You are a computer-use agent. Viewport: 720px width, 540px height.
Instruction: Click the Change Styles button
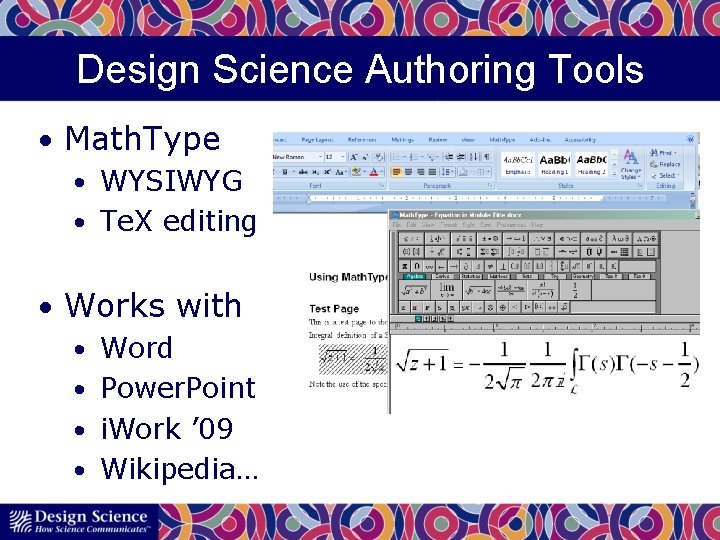pyautogui.click(x=631, y=164)
